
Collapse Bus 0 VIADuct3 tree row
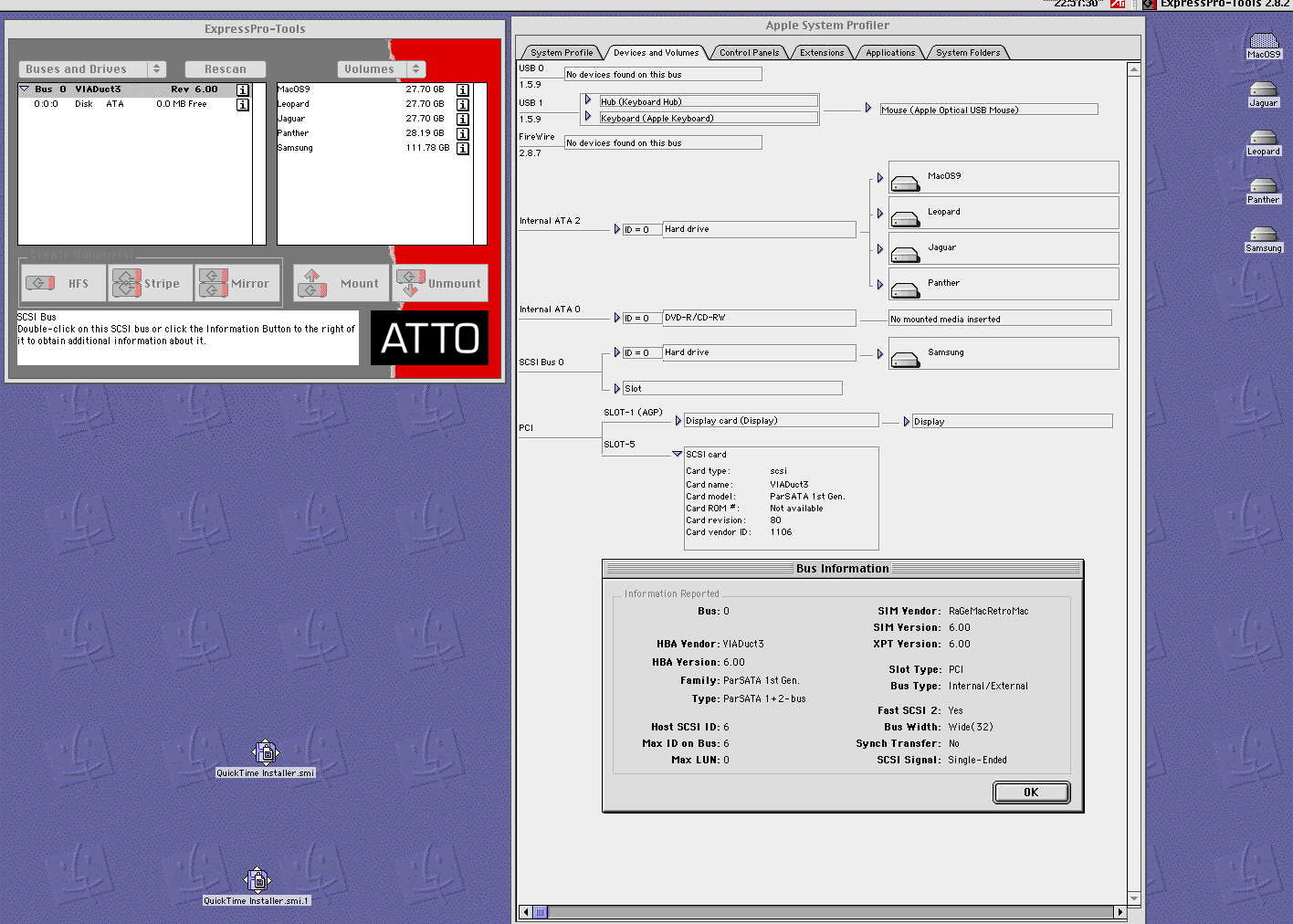(x=25, y=89)
